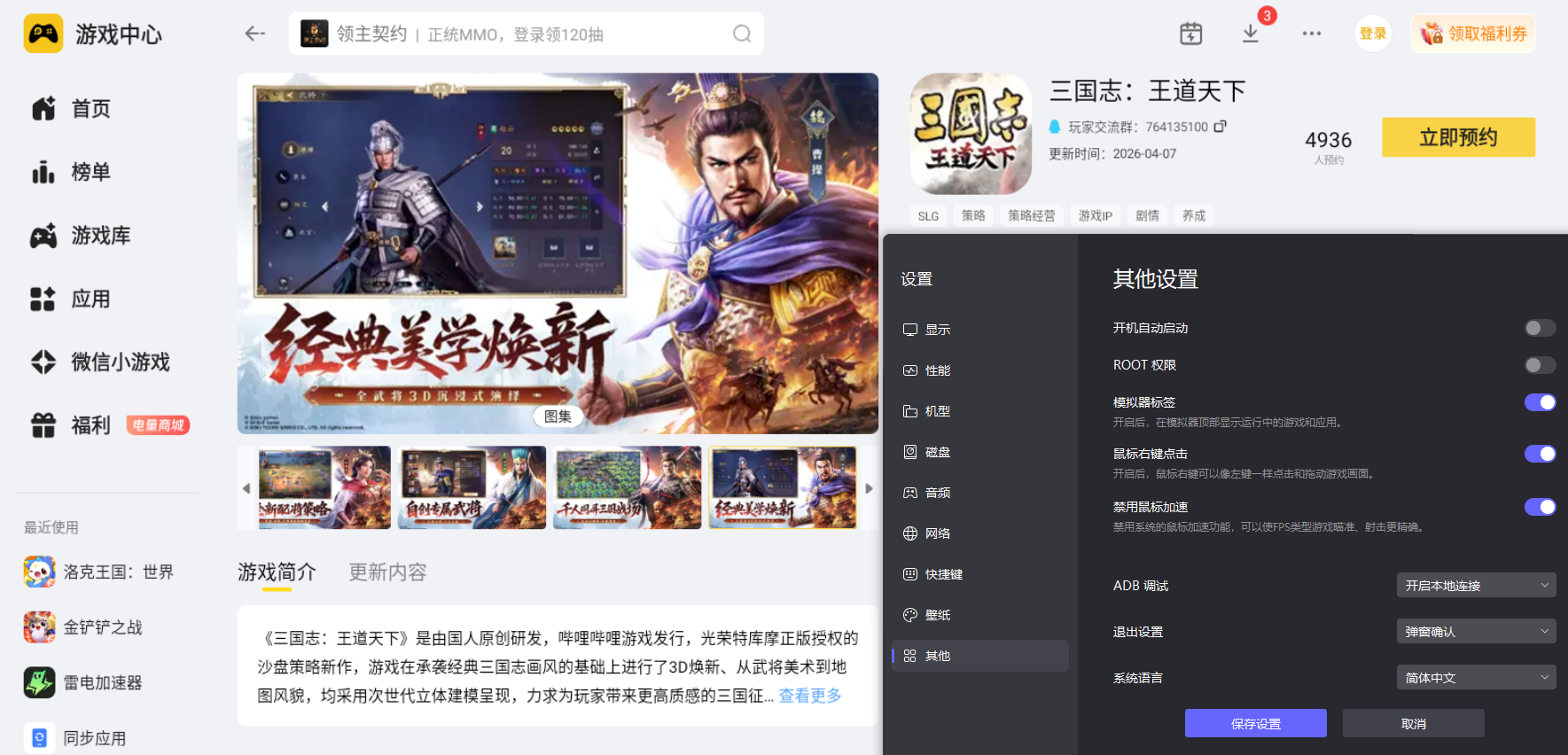Open the 三国志 game icon

[971, 134]
